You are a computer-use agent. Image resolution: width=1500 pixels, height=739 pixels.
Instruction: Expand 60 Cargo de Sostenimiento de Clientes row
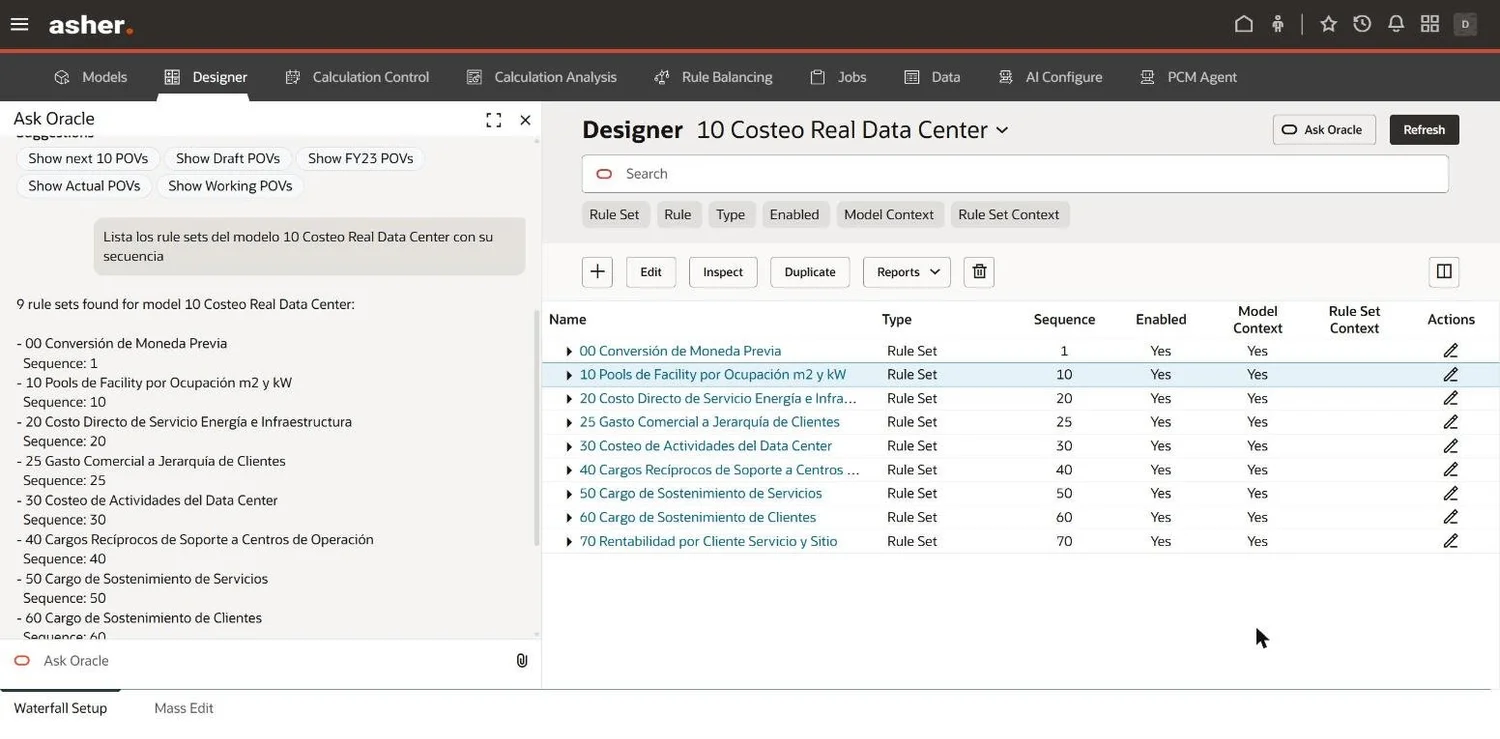click(569, 518)
